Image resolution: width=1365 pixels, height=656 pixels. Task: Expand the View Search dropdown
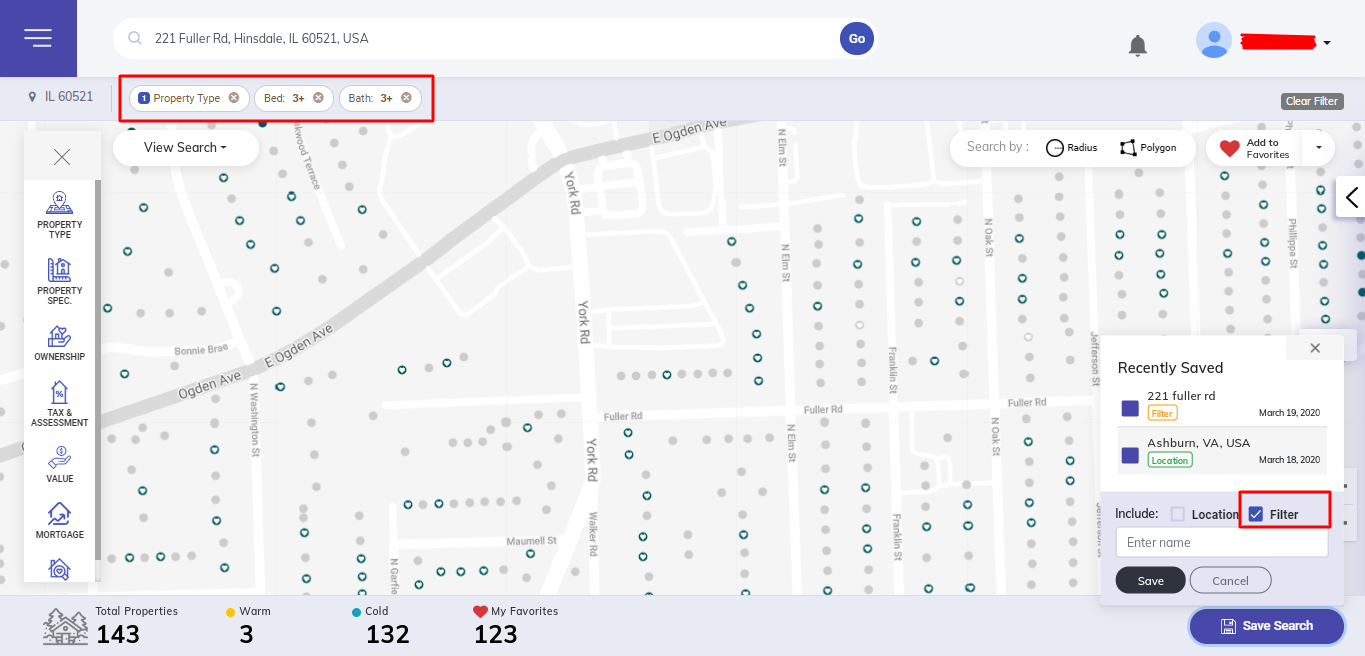click(x=185, y=148)
